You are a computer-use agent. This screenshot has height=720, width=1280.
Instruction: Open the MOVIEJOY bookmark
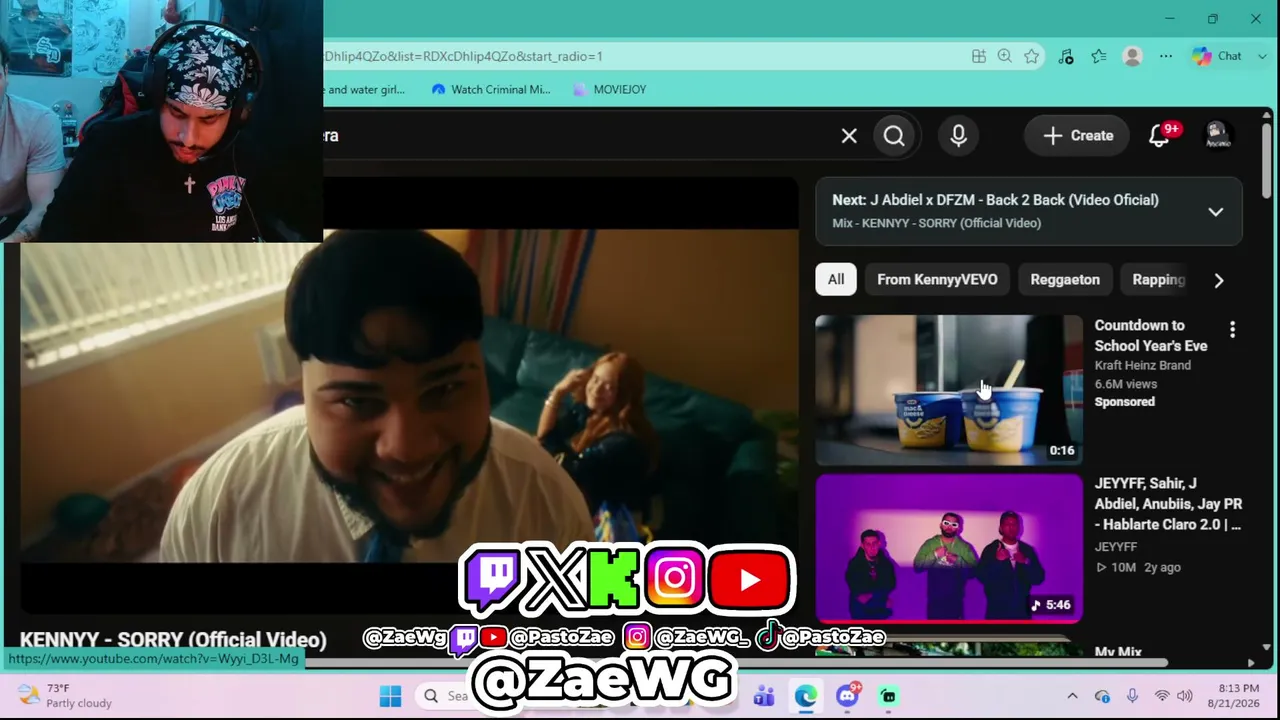coord(609,89)
